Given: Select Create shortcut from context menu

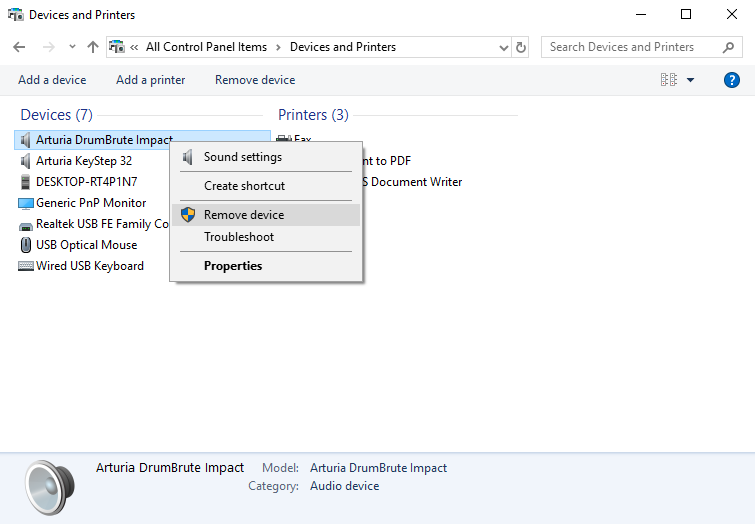Looking at the screenshot, I should 266,186.
